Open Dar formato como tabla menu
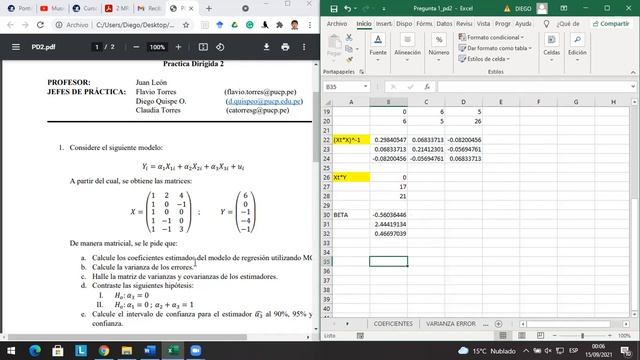Viewport: 640px width, 360px height. click(495, 48)
